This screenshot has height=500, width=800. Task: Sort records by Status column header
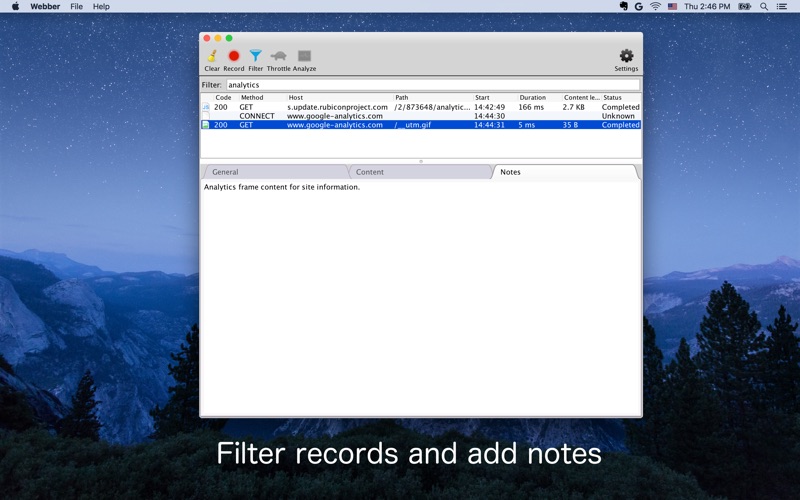pos(612,97)
